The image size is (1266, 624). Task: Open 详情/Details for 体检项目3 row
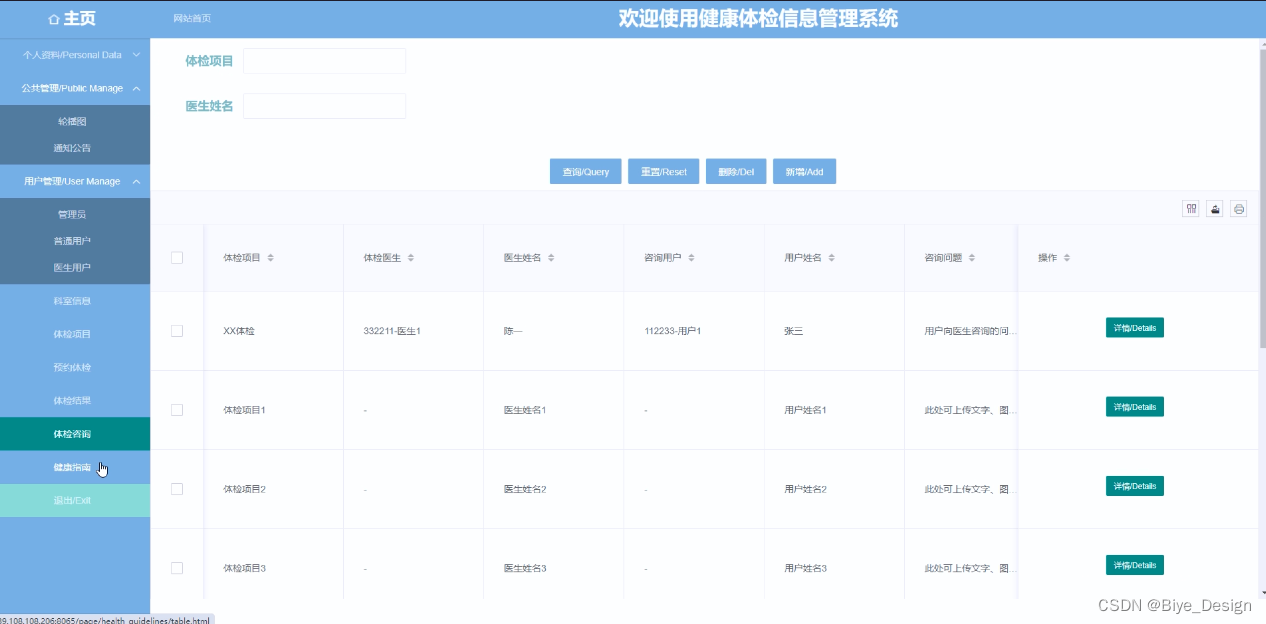[1135, 565]
